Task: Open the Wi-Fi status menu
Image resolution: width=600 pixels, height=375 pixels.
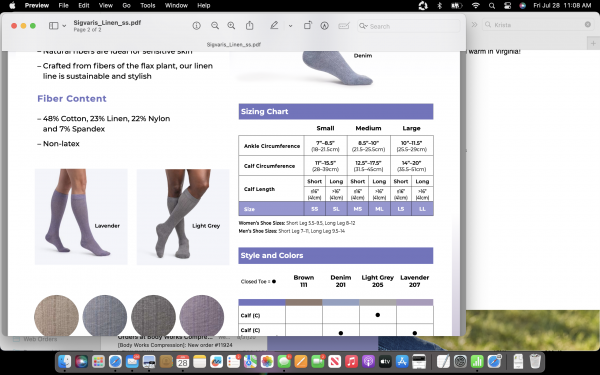Action: pos(476,5)
